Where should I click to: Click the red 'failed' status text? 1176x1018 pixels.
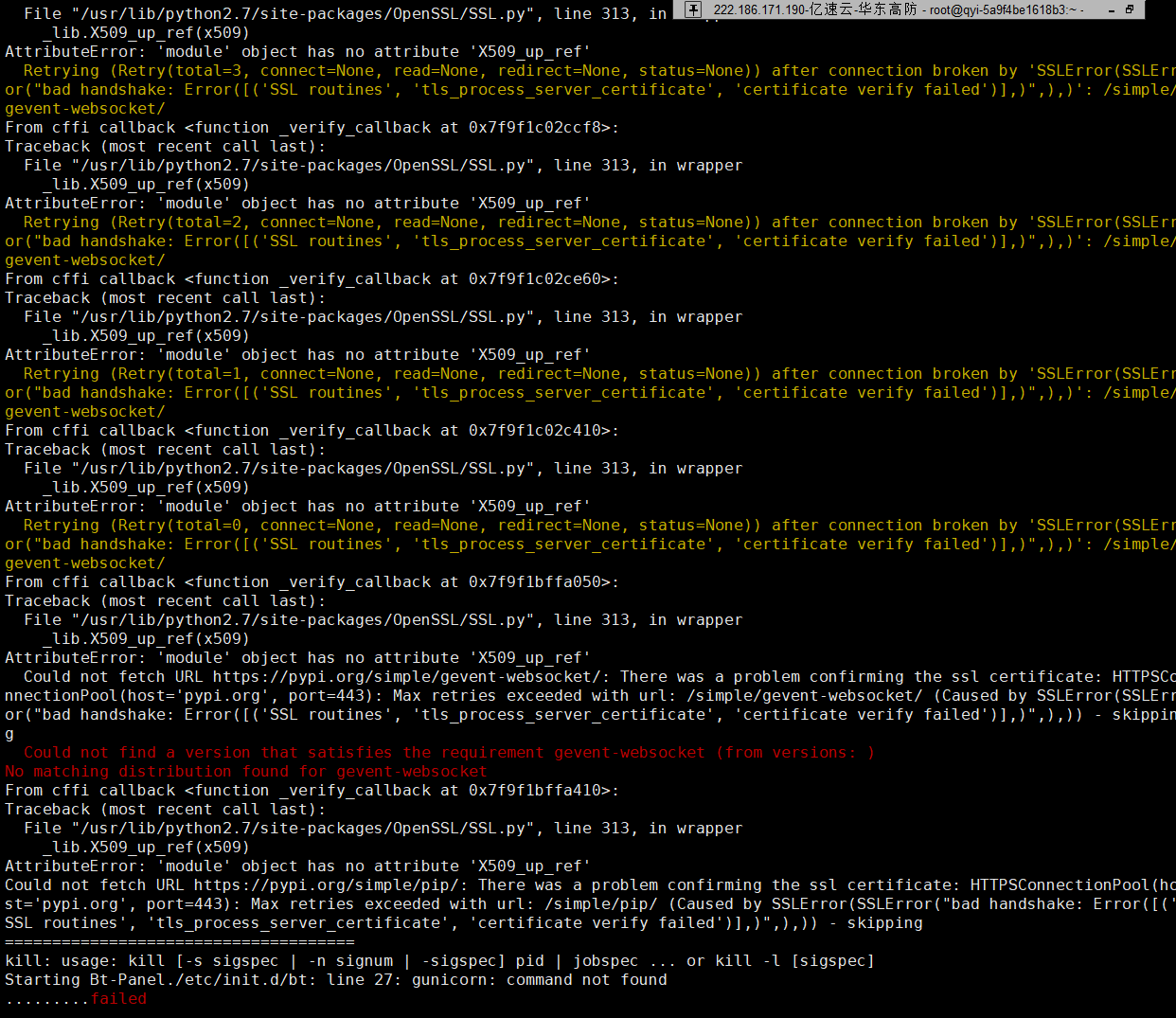[118, 998]
